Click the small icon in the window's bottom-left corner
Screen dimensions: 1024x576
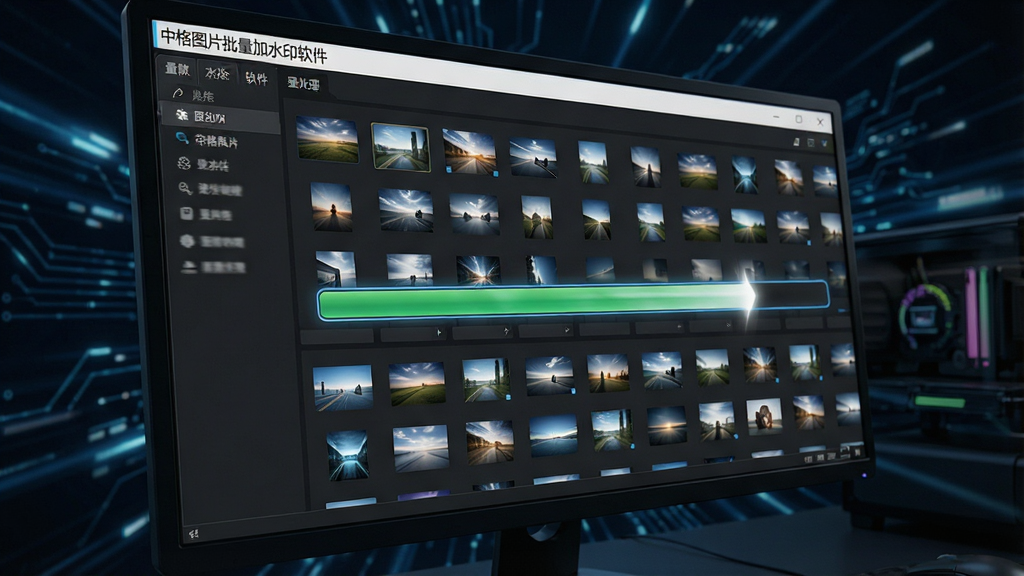(x=193, y=534)
